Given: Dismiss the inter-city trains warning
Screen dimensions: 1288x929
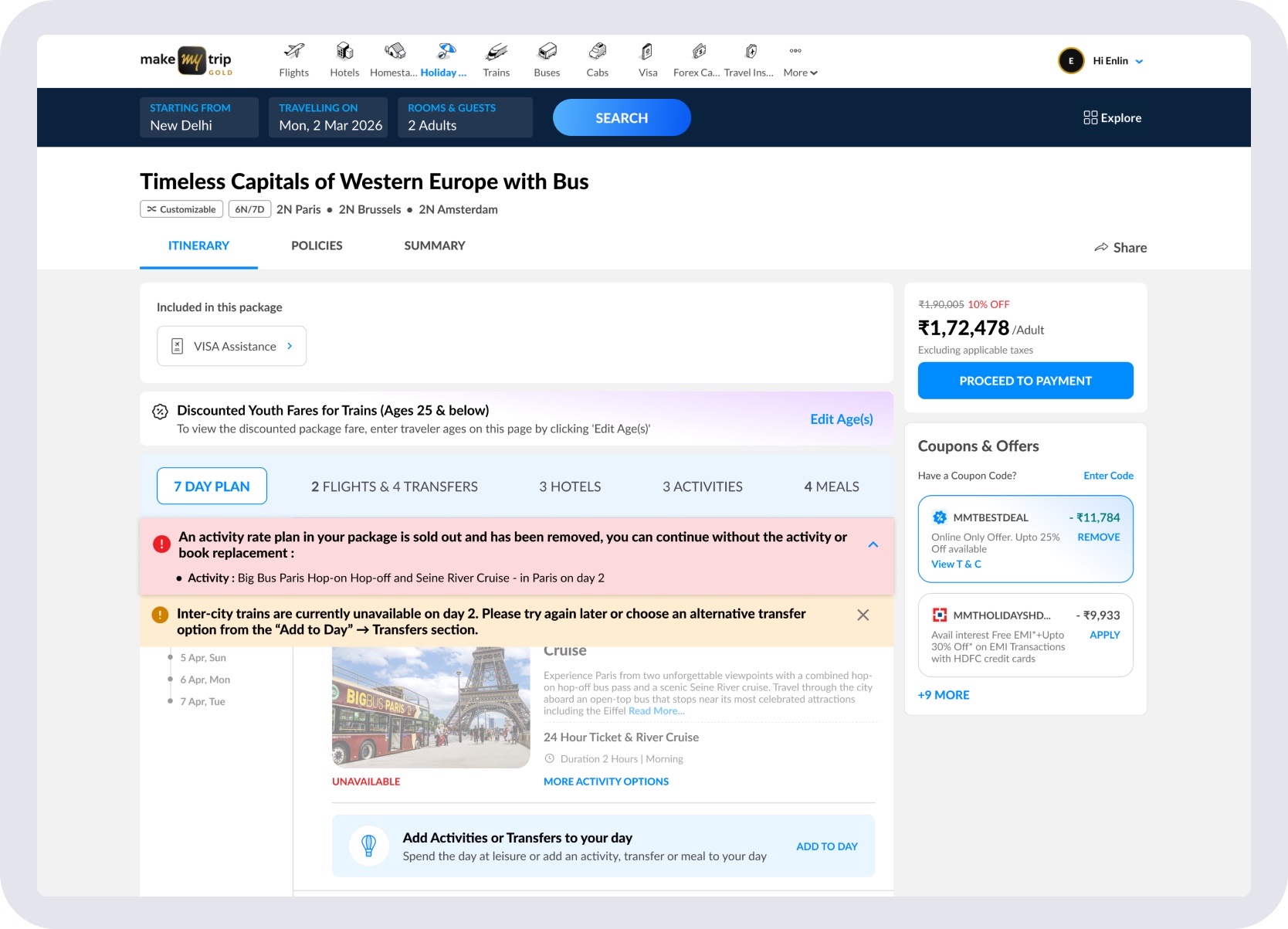Looking at the screenshot, I should 863,615.
